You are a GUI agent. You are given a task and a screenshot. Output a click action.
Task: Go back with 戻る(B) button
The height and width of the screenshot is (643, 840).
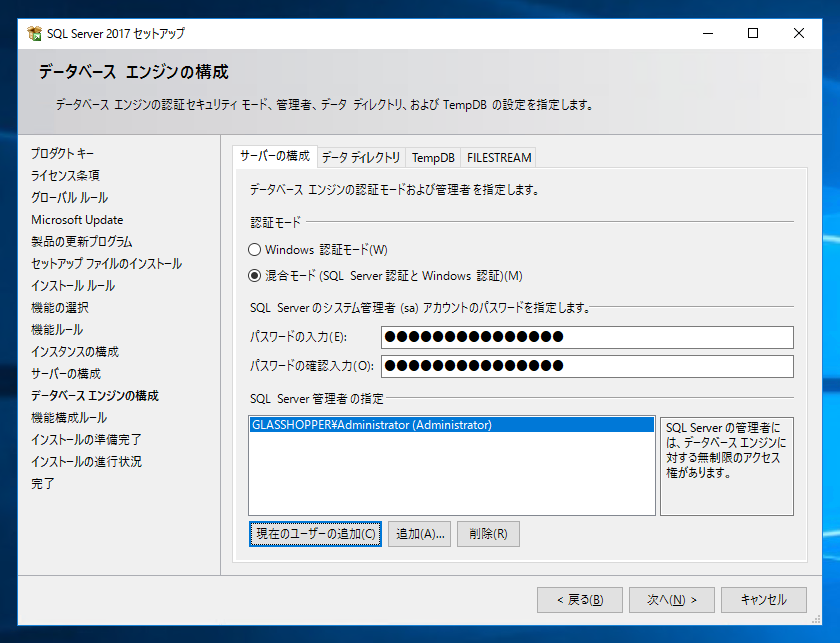point(580,600)
